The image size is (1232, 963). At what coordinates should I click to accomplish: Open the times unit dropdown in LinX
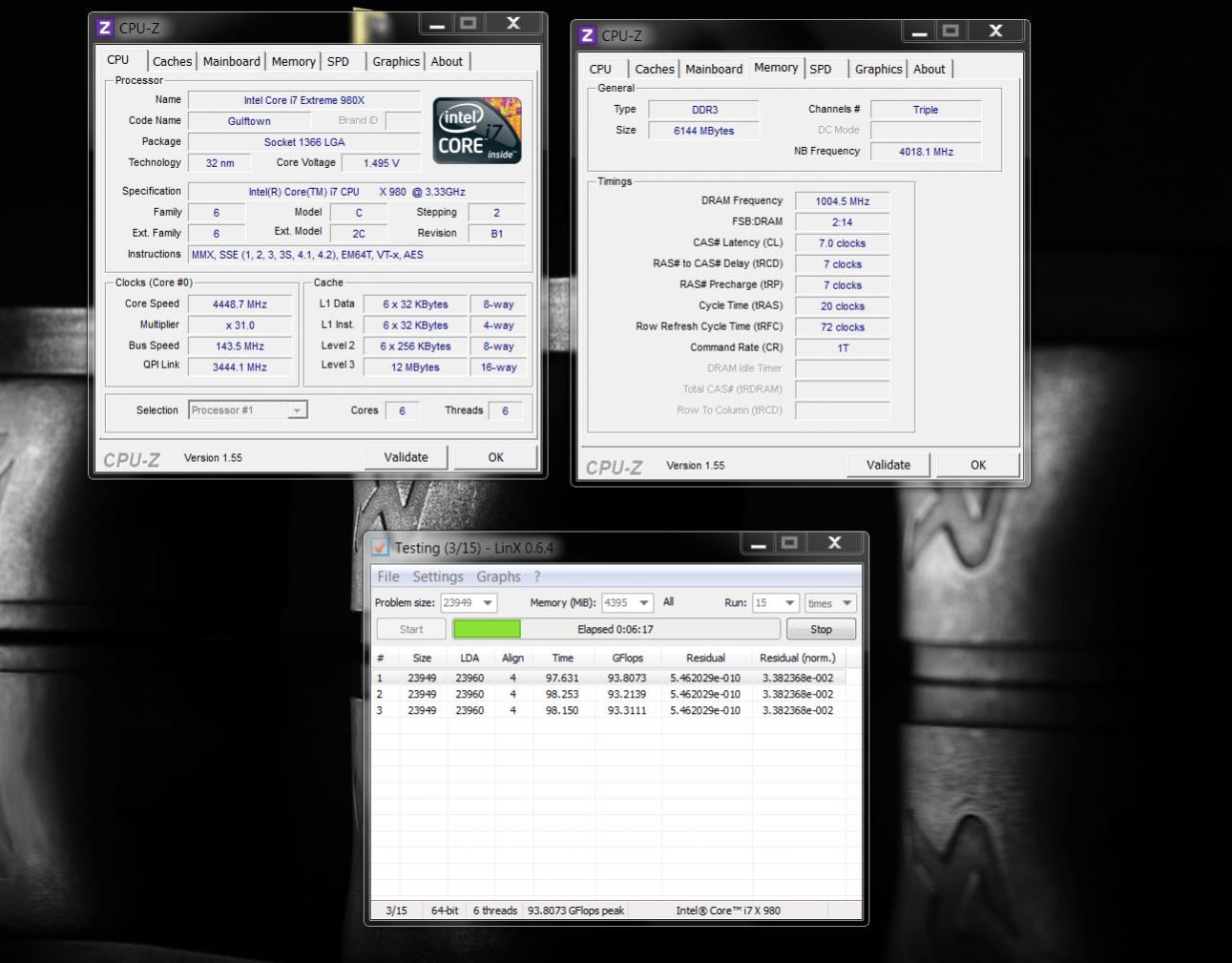tap(830, 603)
